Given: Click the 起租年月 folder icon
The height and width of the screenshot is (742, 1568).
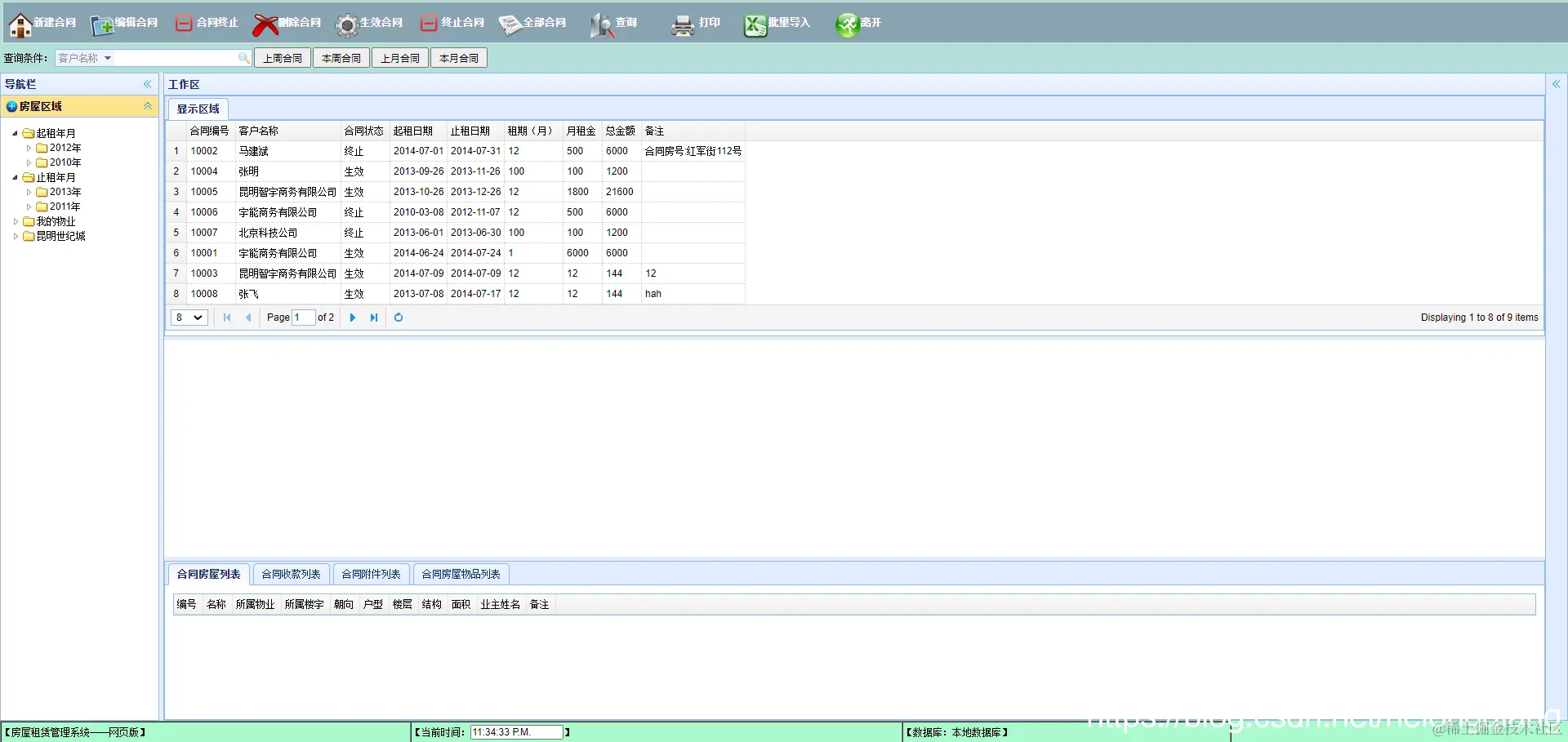Looking at the screenshot, I should [29, 133].
